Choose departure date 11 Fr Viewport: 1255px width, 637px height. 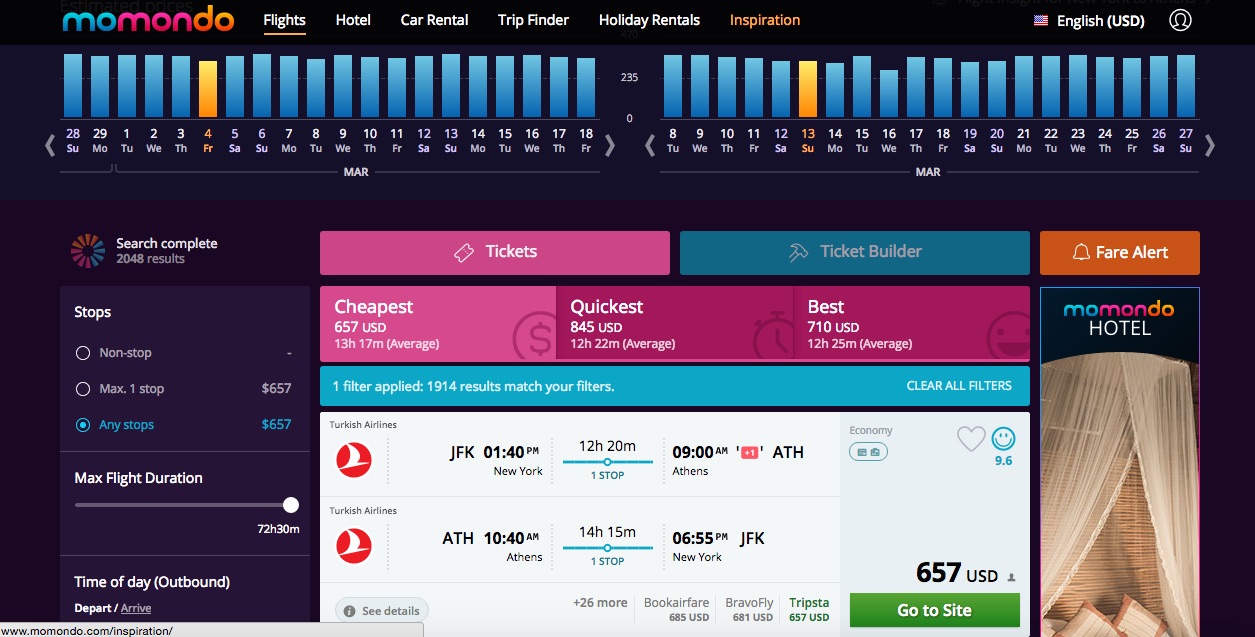pos(397,140)
